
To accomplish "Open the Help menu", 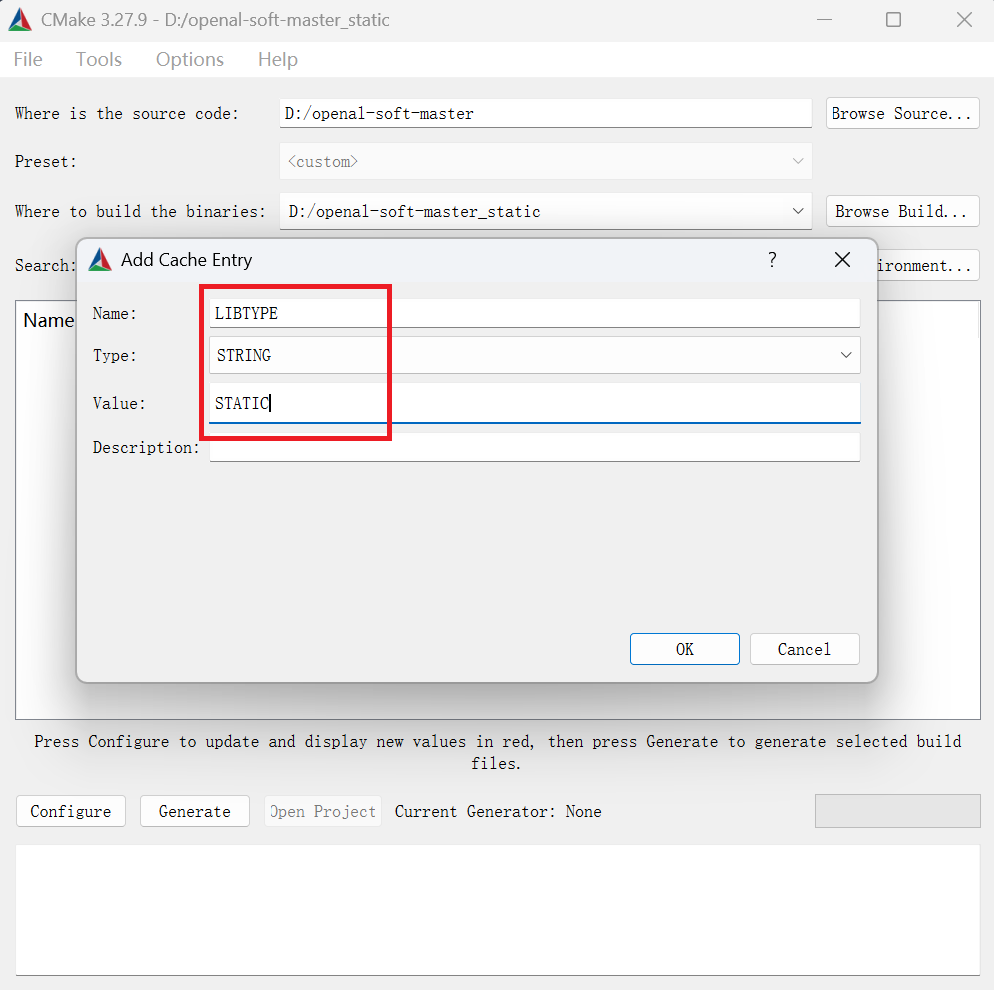I will pyautogui.click(x=278, y=60).
